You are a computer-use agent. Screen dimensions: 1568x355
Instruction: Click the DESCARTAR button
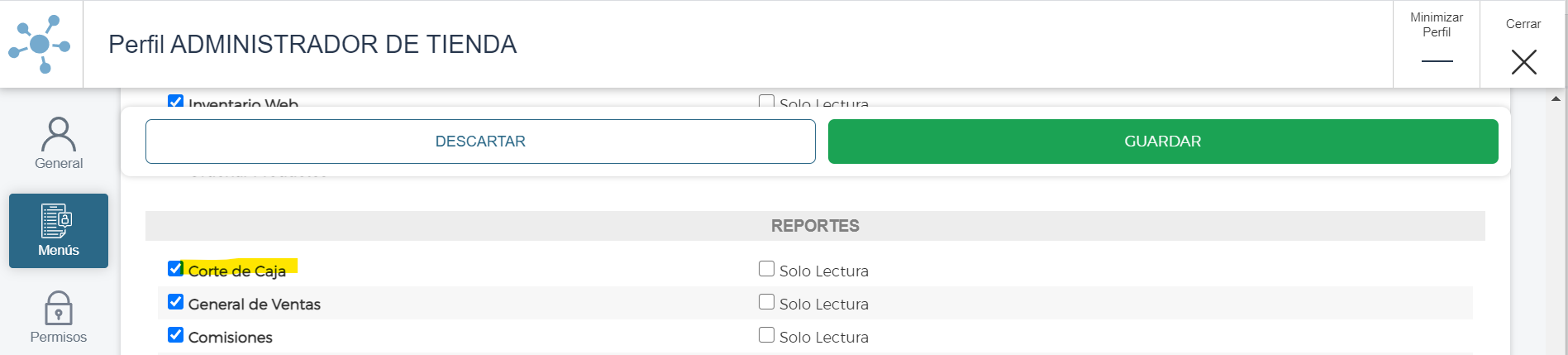coord(480,142)
